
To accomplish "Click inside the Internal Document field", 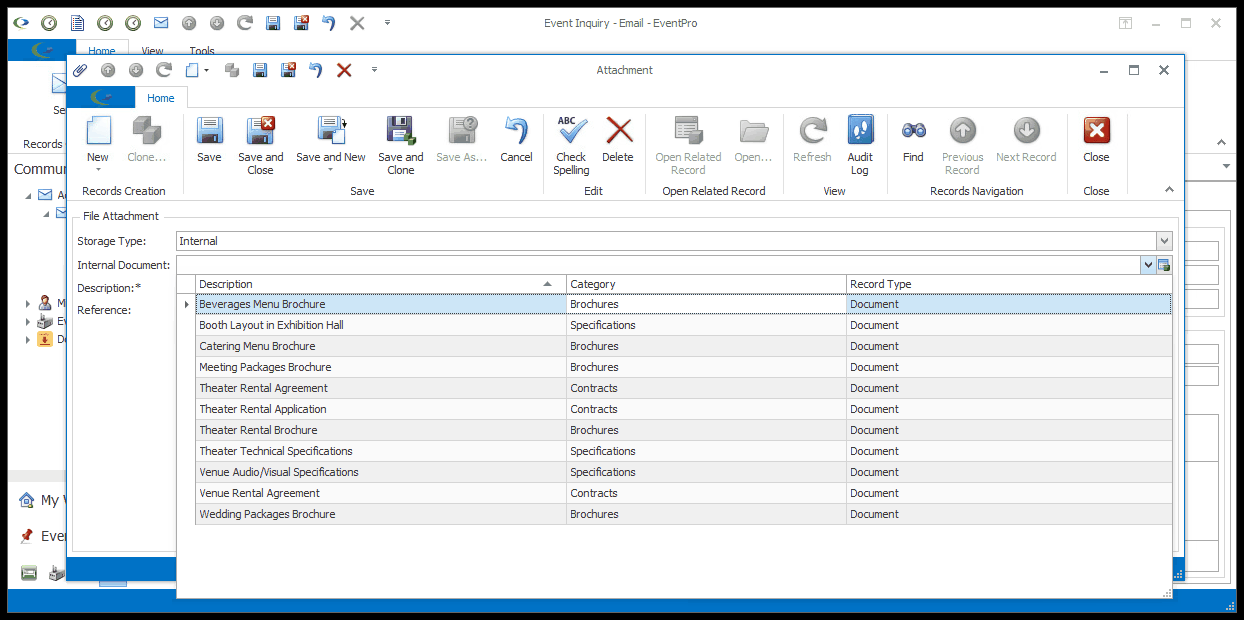I will tap(658, 265).
